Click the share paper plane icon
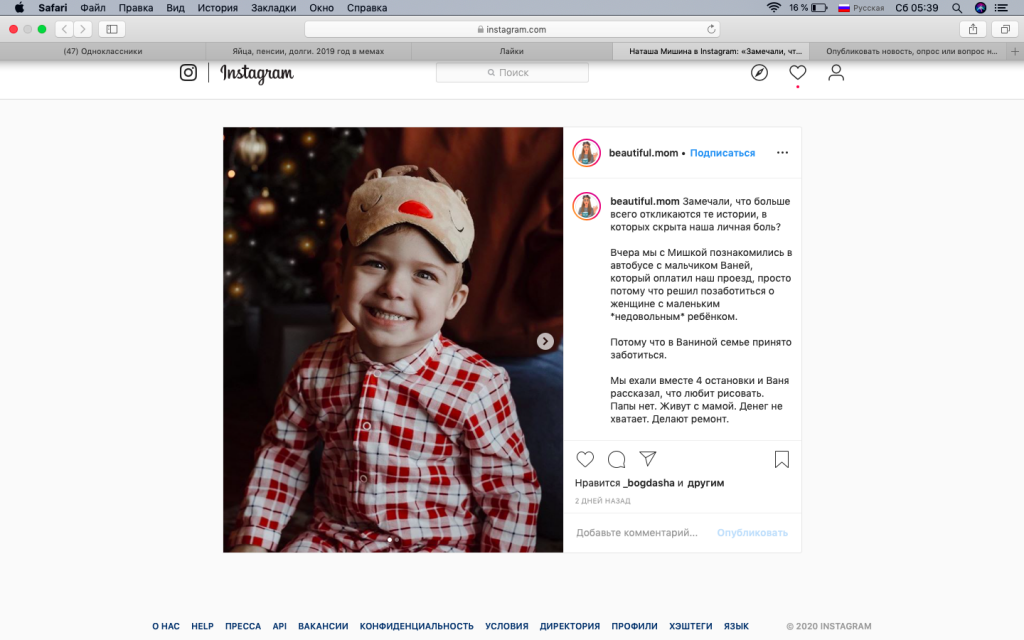1024x640 pixels. [x=648, y=459]
